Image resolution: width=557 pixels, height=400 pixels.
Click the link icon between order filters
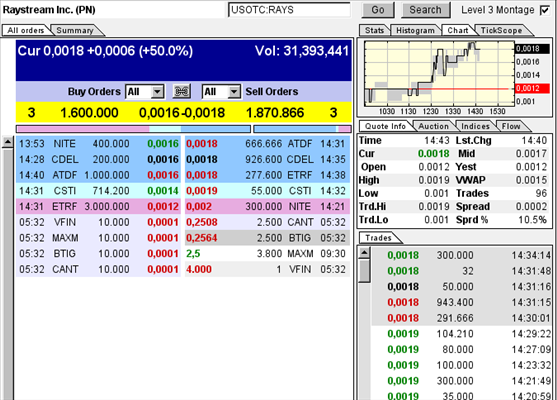pyautogui.click(x=182, y=92)
